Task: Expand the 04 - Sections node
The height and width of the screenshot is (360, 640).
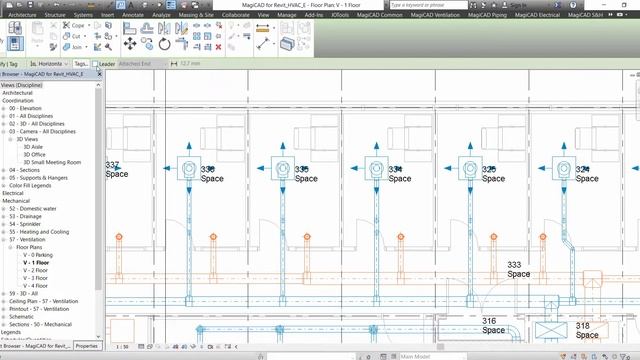Action: (4, 170)
